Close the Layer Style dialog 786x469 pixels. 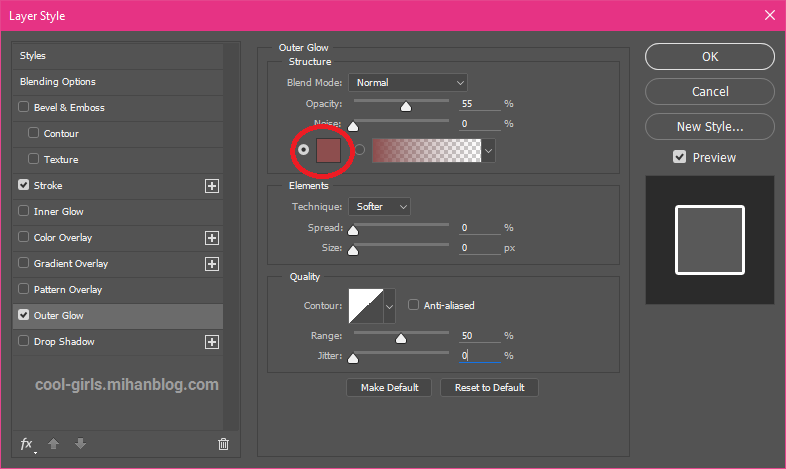point(770,16)
